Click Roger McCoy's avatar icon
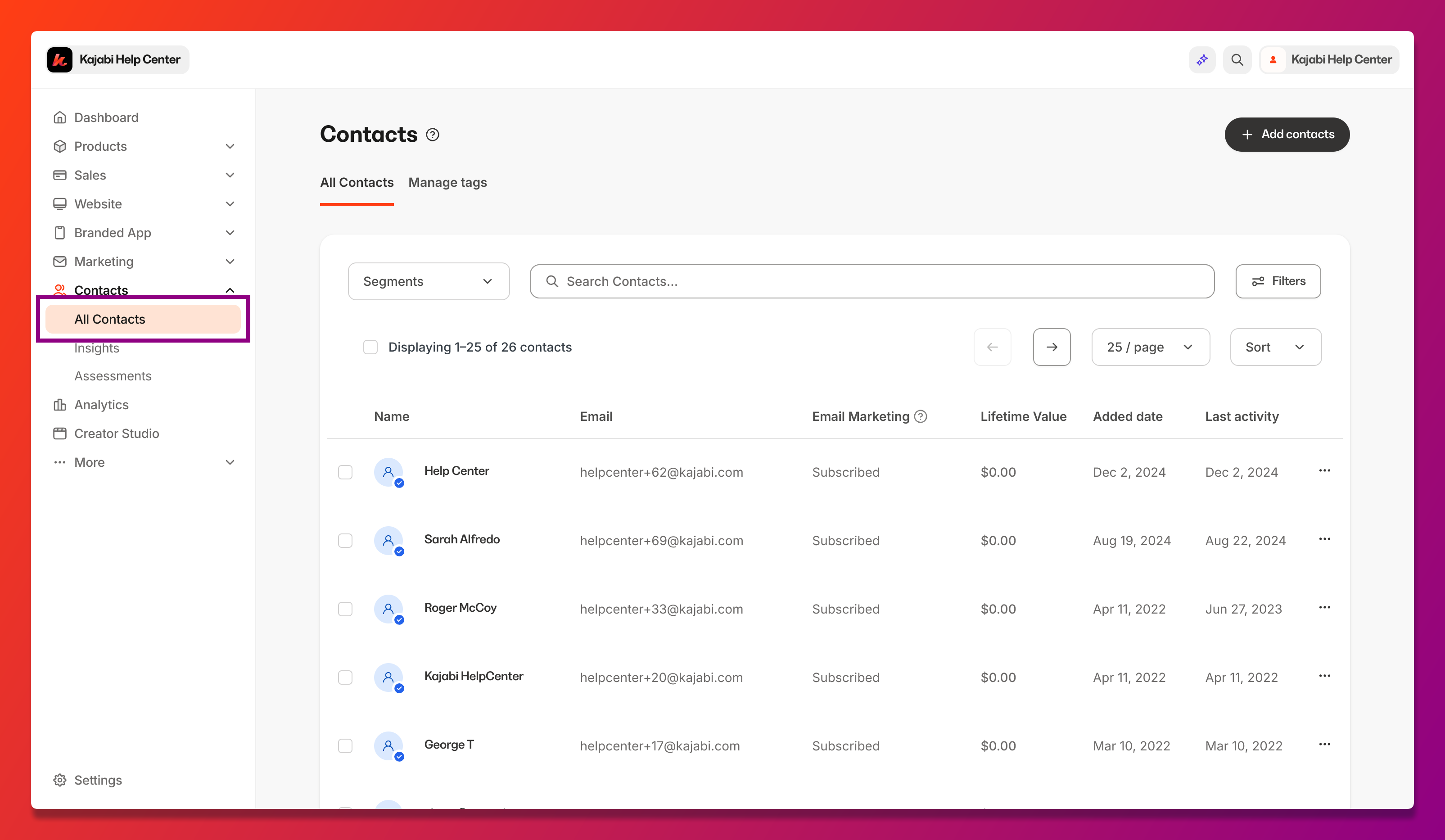This screenshot has width=1445, height=840. [389, 609]
